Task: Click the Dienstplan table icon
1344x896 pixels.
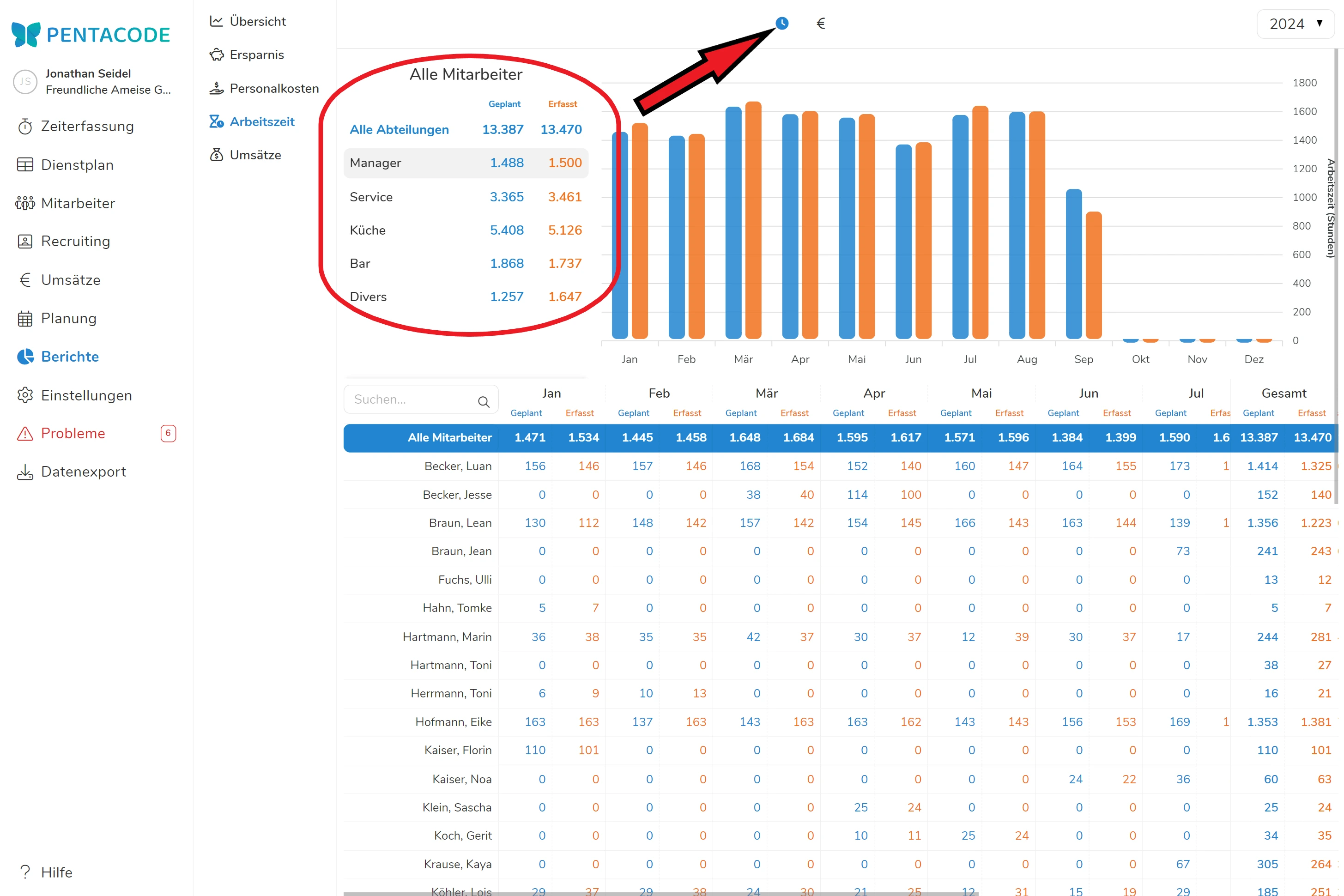Action: tap(25, 164)
